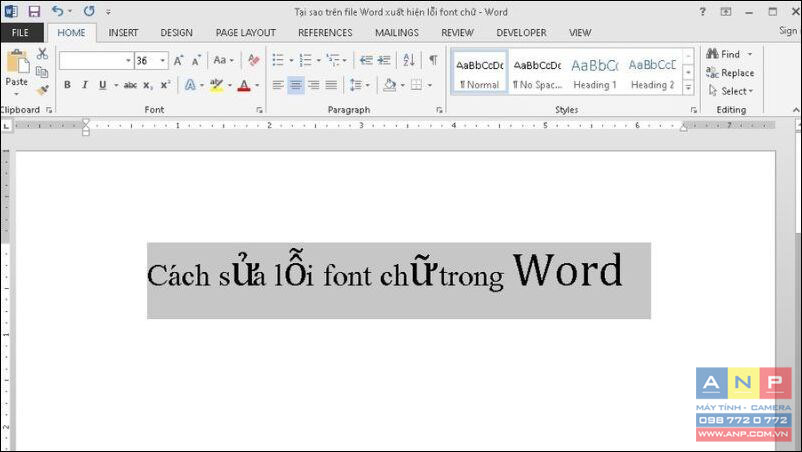Click the Paste clipboard icon
The image size is (802, 452).
(17, 62)
